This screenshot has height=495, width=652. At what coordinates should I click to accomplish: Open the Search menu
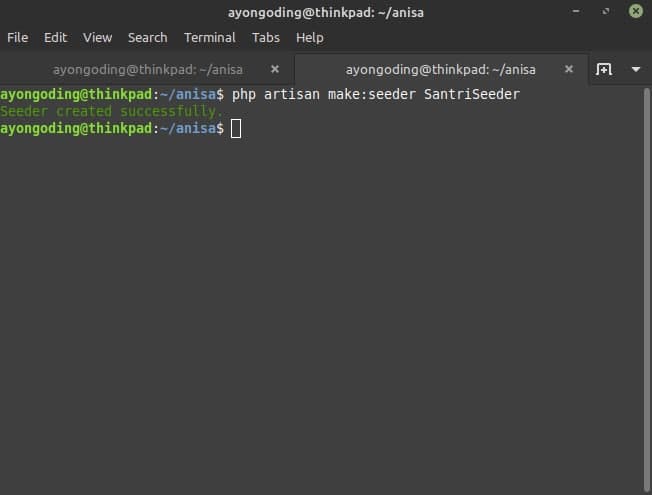[x=148, y=38]
